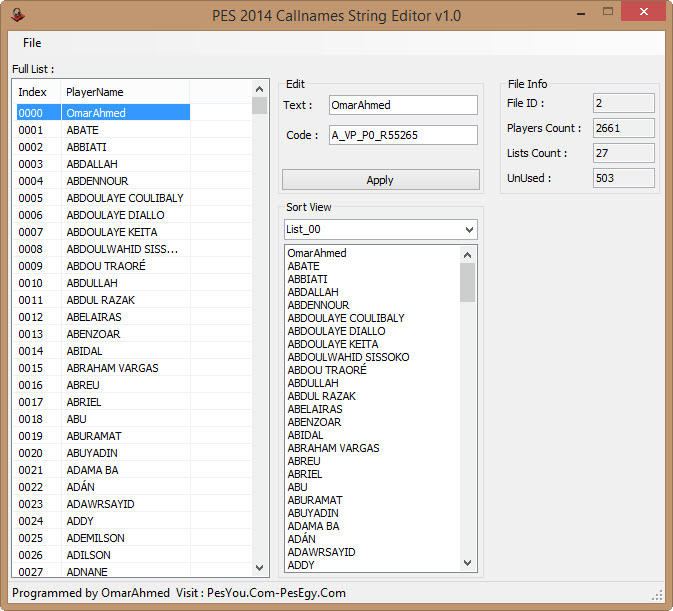
Task: Open the List_00 sort view dropdown
Action: pyautogui.click(x=380, y=230)
